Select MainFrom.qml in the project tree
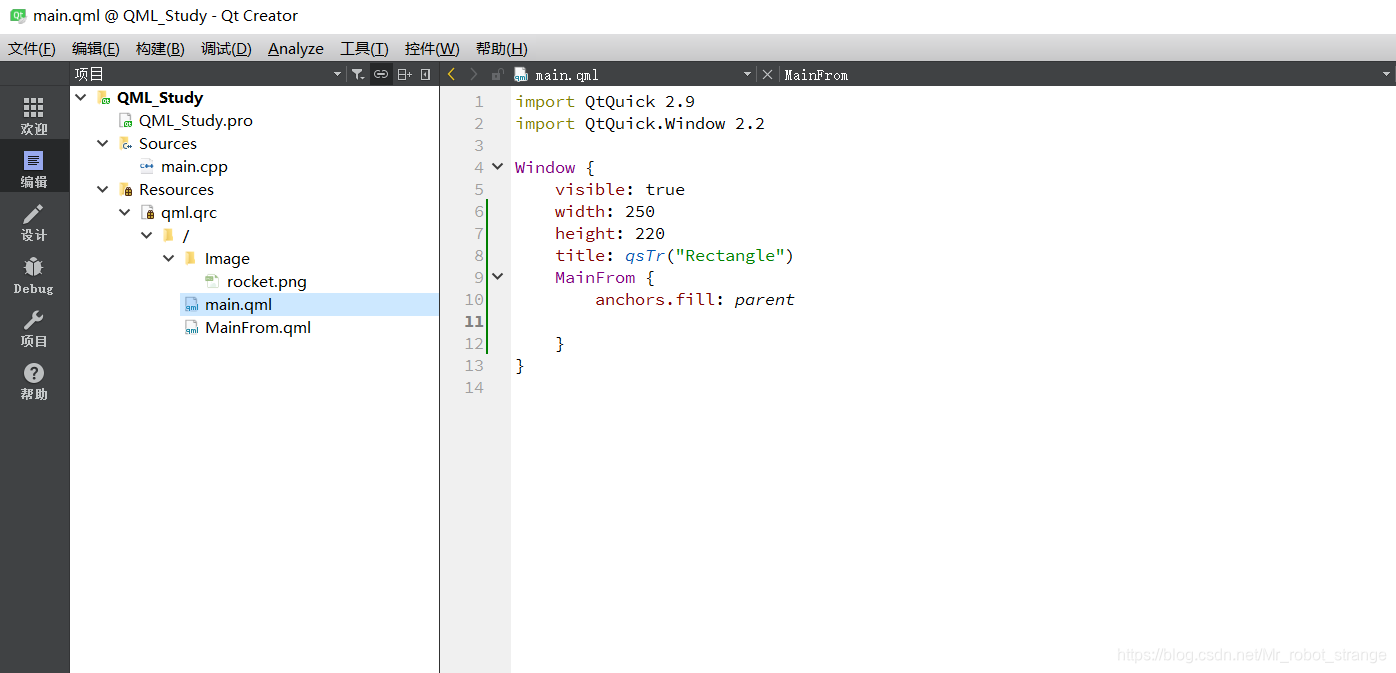Viewport: 1396px width, 673px height. coord(258,327)
